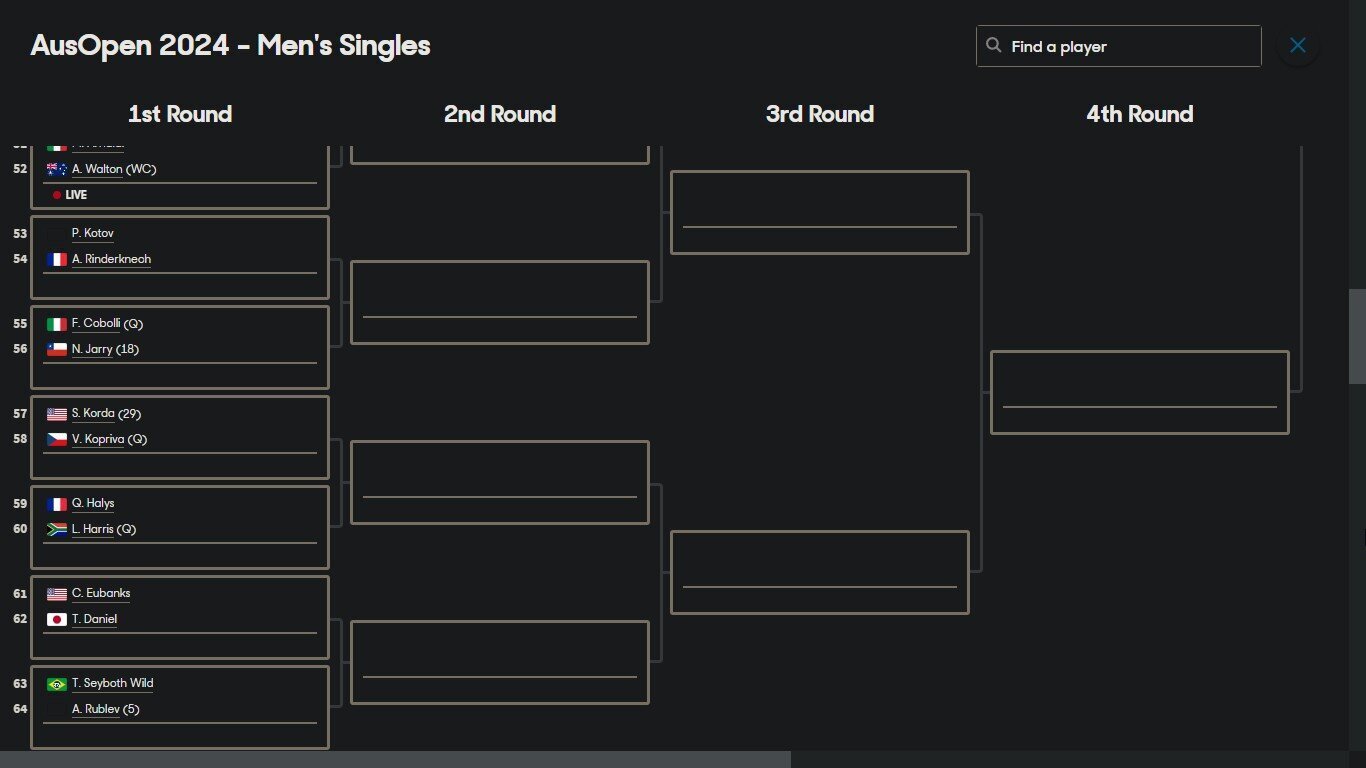Viewport: 1366px width, 768px height.
Task: Click the Italian flag next to F. Cobolli
Action: pos(57,324)
